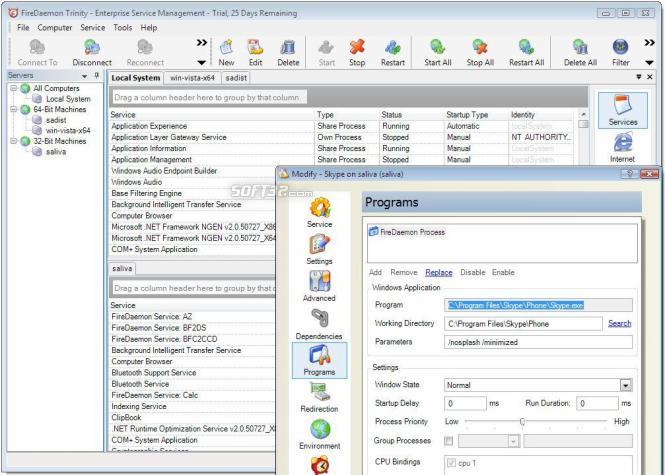This screenshot has height=475, width=665.
Task: Click the Edit service toolbar icon
Action: 255,47
